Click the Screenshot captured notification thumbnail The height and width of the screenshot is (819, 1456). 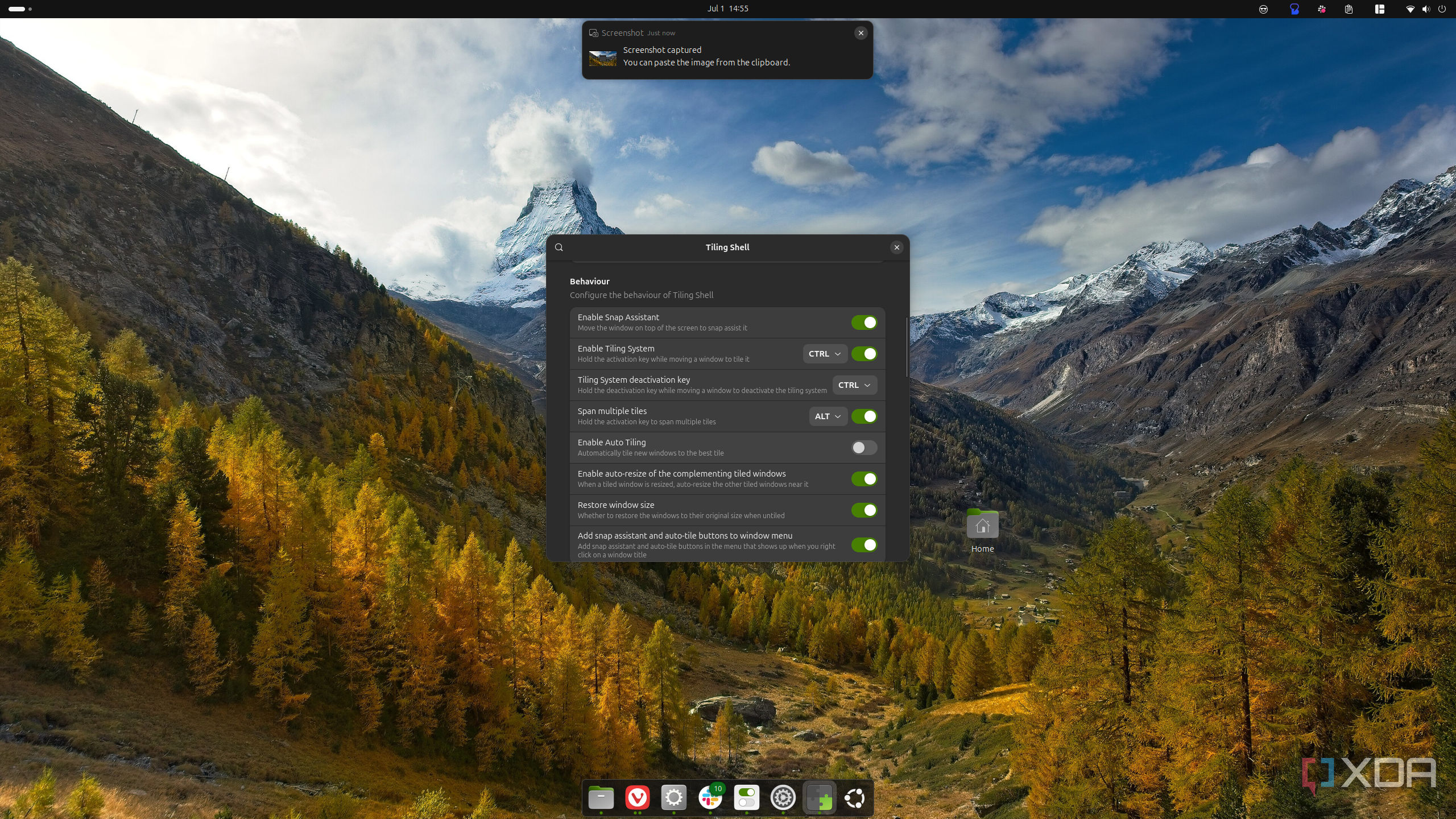(x=602, y=58)
